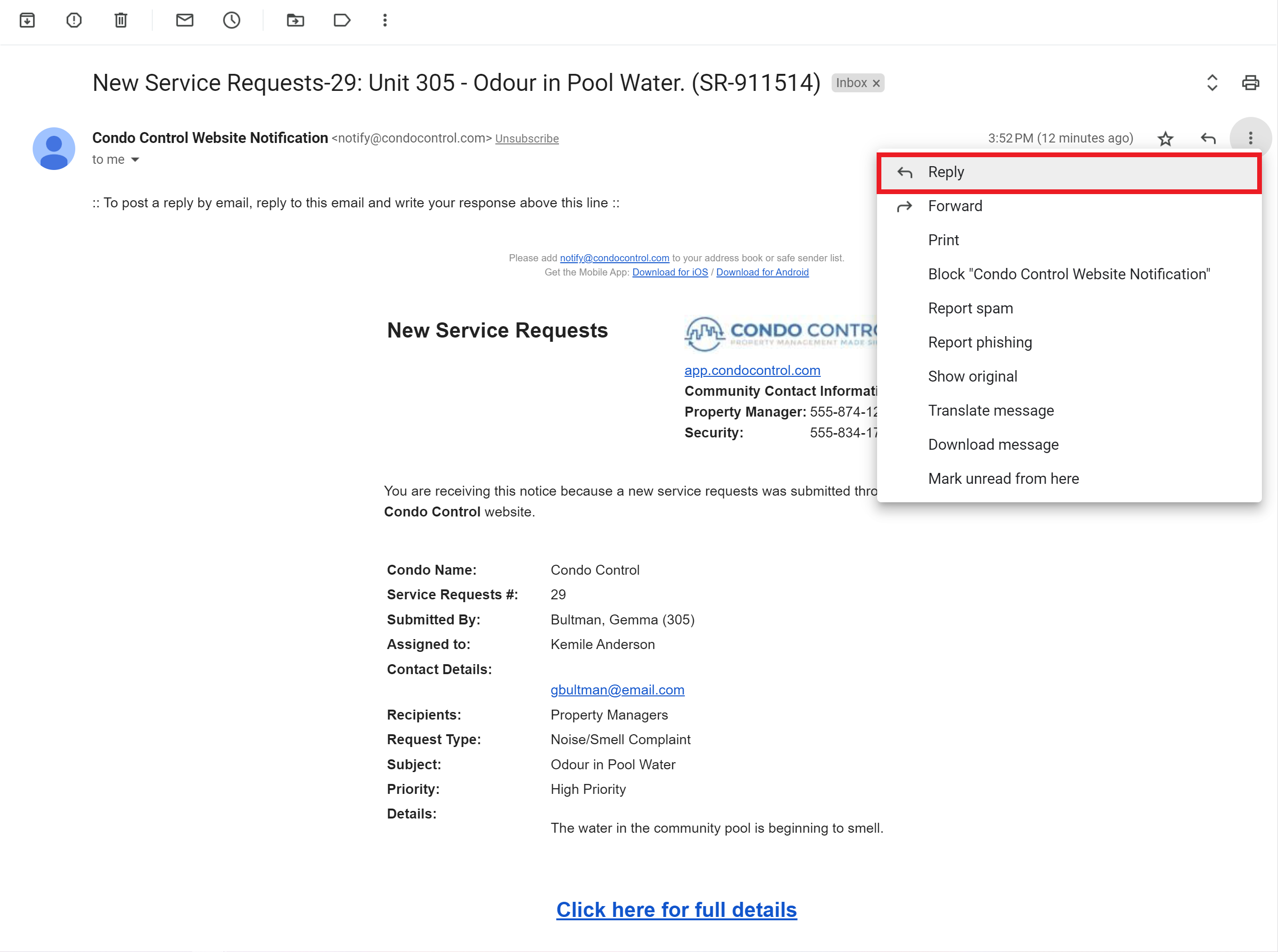Choose Forward from the context menu
The image size is (1278, 952).
[1069, 206]
